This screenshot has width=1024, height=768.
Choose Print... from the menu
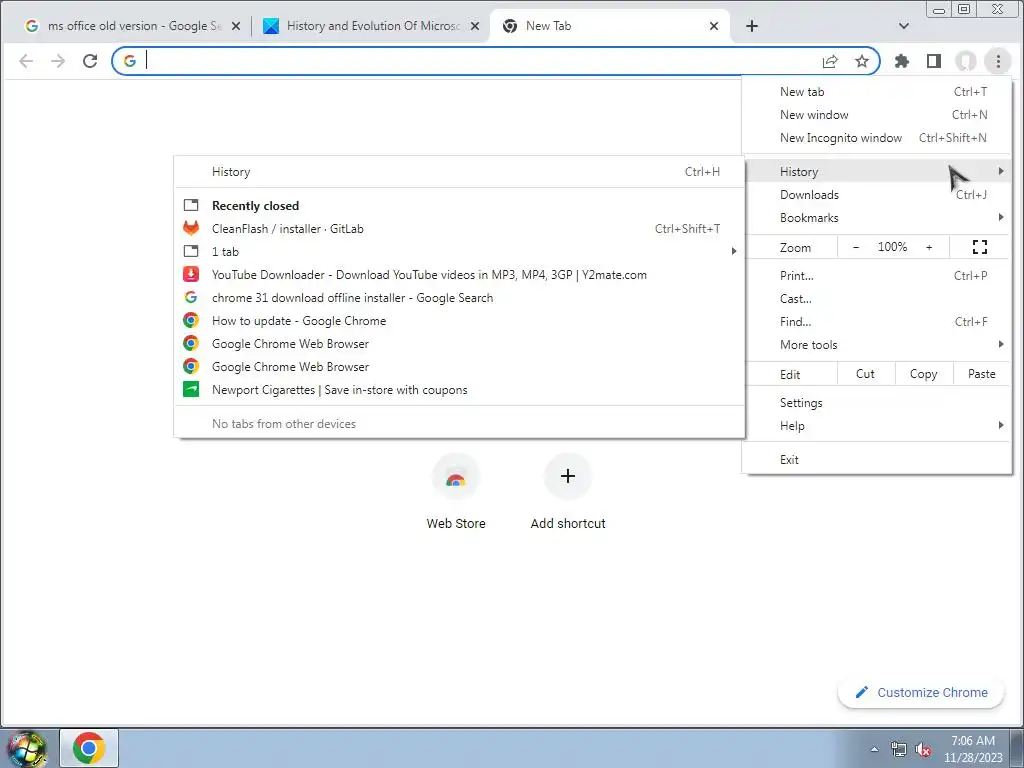(x=876, y=276)
